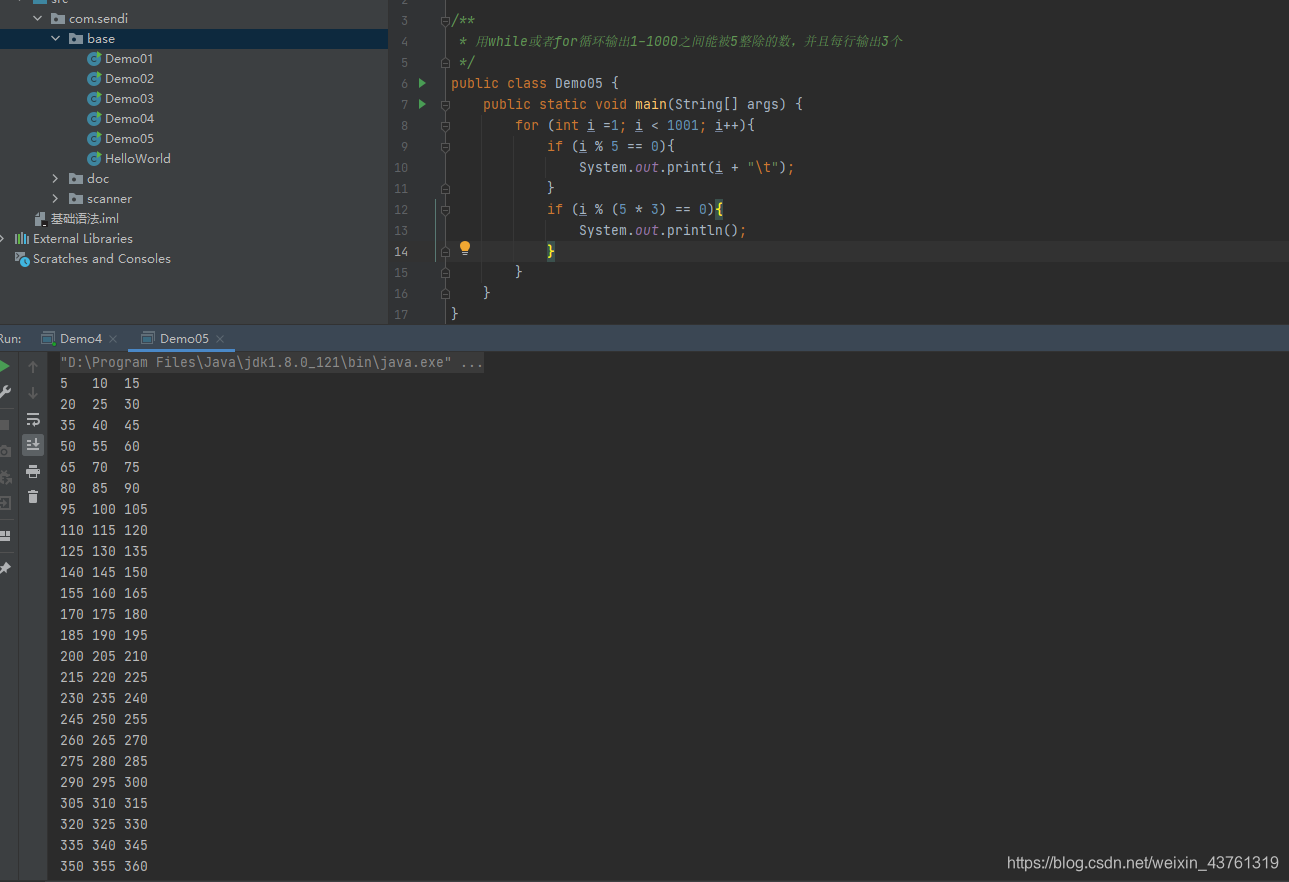
Task: Open Demo01 in the project tree
Action: click(x=129, y=59)
